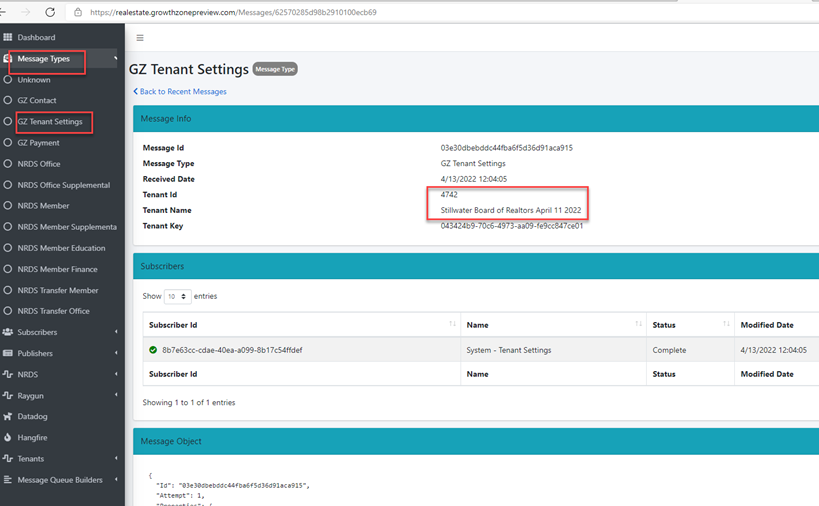Click the browser address bar URL
This screenshot has height=506, width=819.
coord(232,12)
